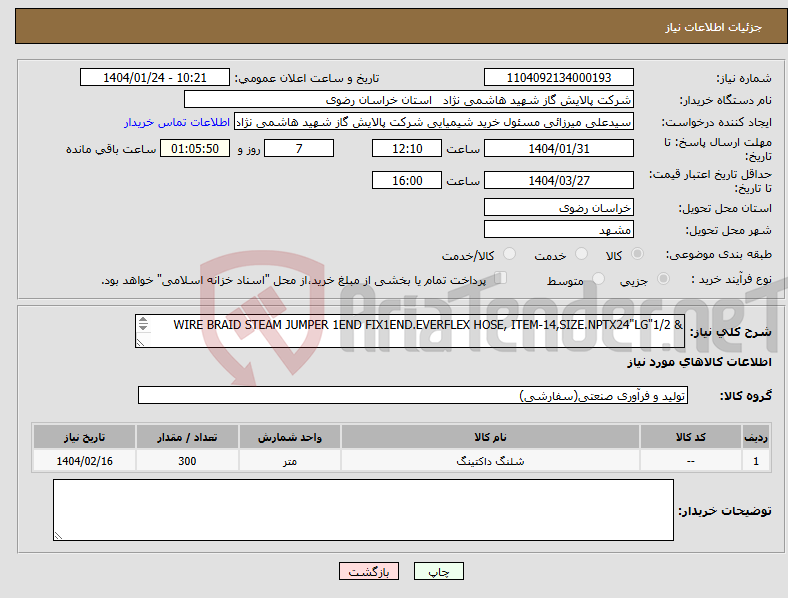
Task: Click the توضیحات خریدار buyer notes textarea
Action: pyautogui.click(x=363, y=510)
